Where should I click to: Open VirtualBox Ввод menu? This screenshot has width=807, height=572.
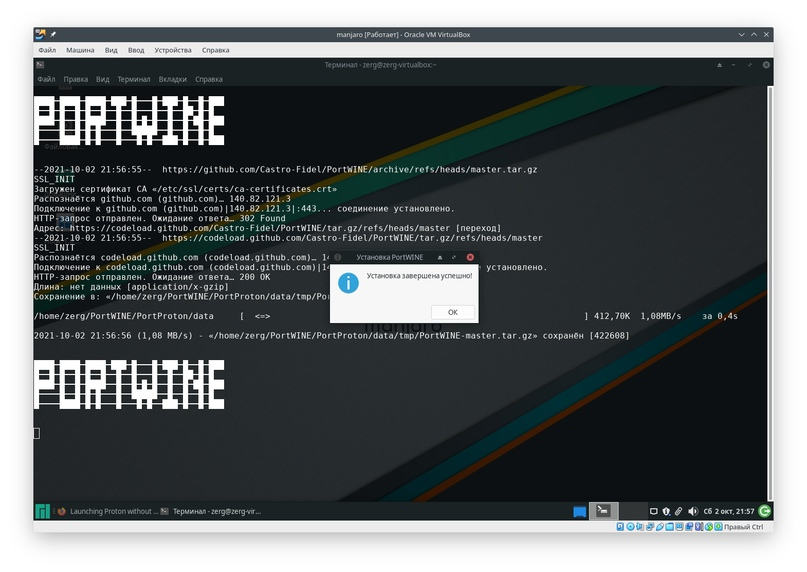point(136,50)
